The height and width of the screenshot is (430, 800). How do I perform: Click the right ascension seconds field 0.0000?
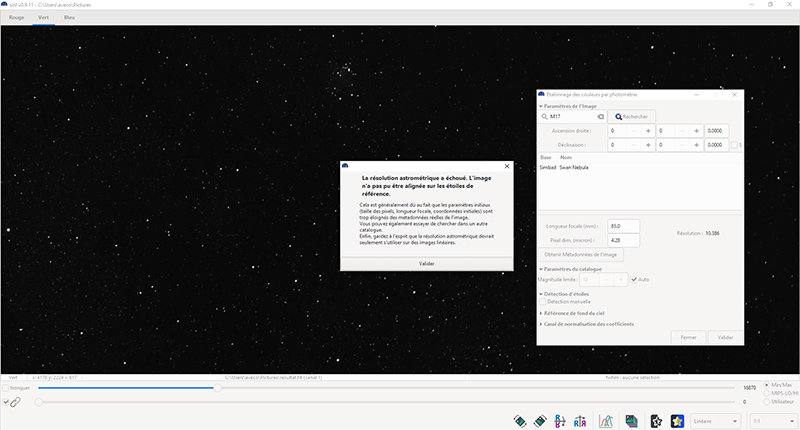[716, 131]
